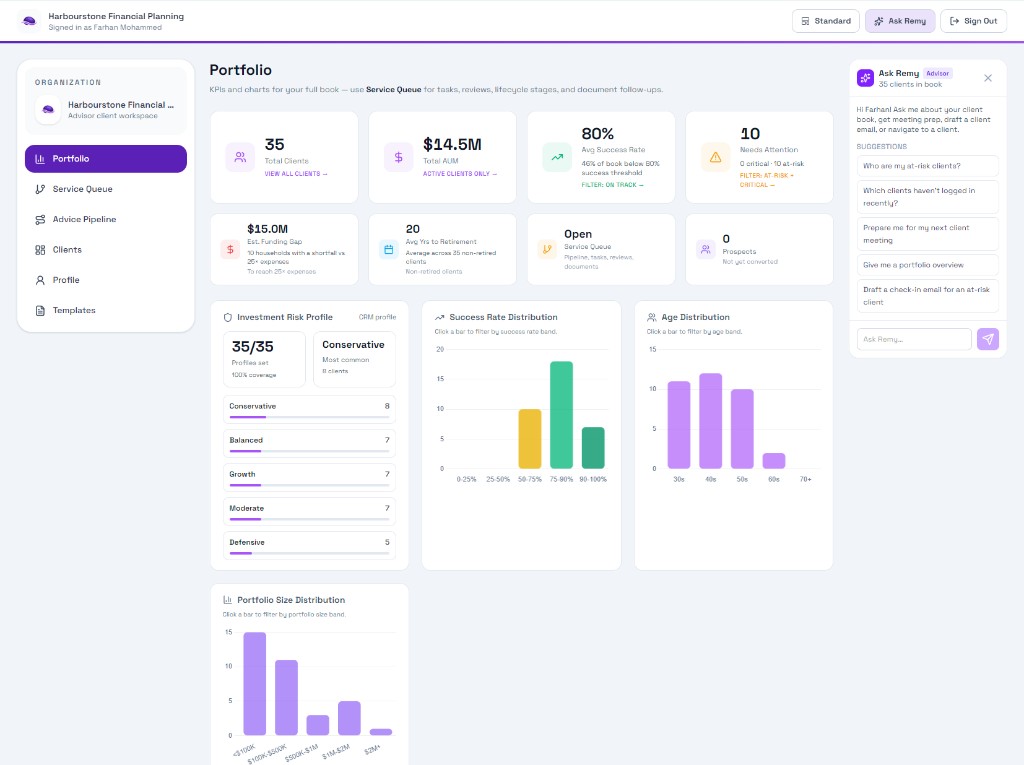Click the Needs Attention warning triangle icon
Viewport: 1024px width, 765px height.
715,157
